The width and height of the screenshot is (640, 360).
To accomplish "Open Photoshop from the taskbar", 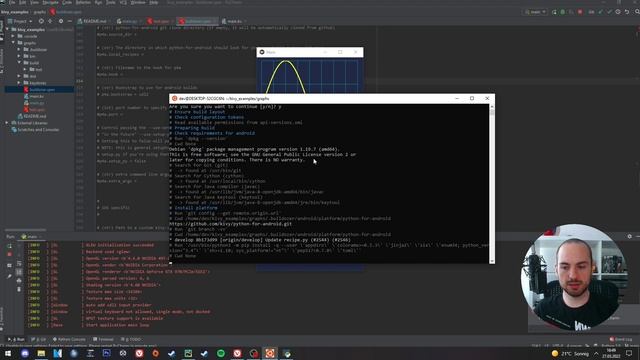I will click(x=107, y=353).
